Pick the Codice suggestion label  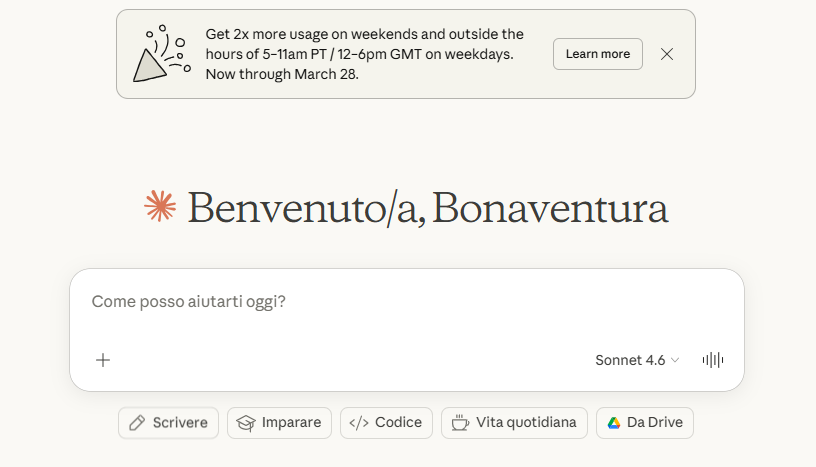[398, 423]
